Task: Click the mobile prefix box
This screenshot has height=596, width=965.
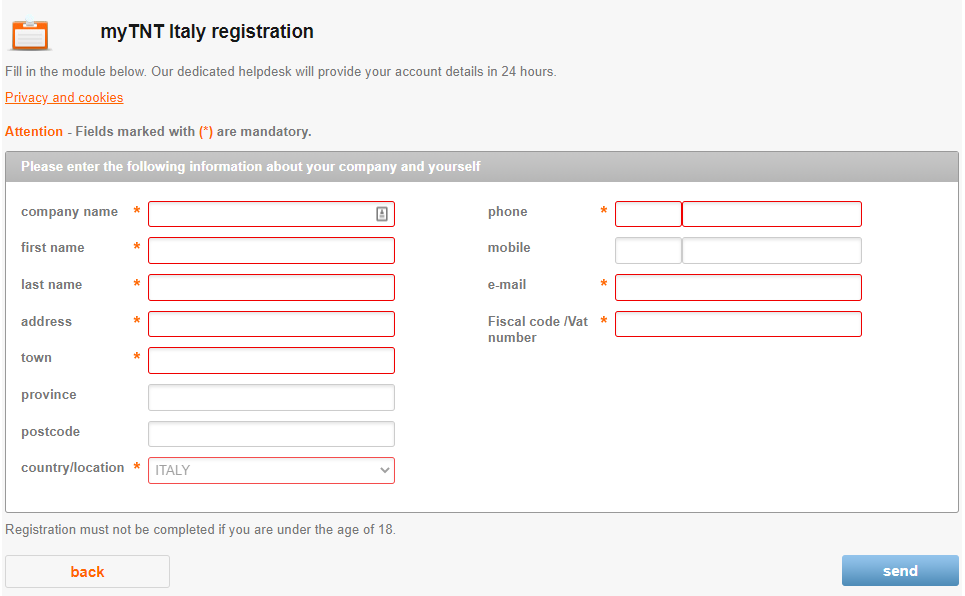Action: [648, 250]
